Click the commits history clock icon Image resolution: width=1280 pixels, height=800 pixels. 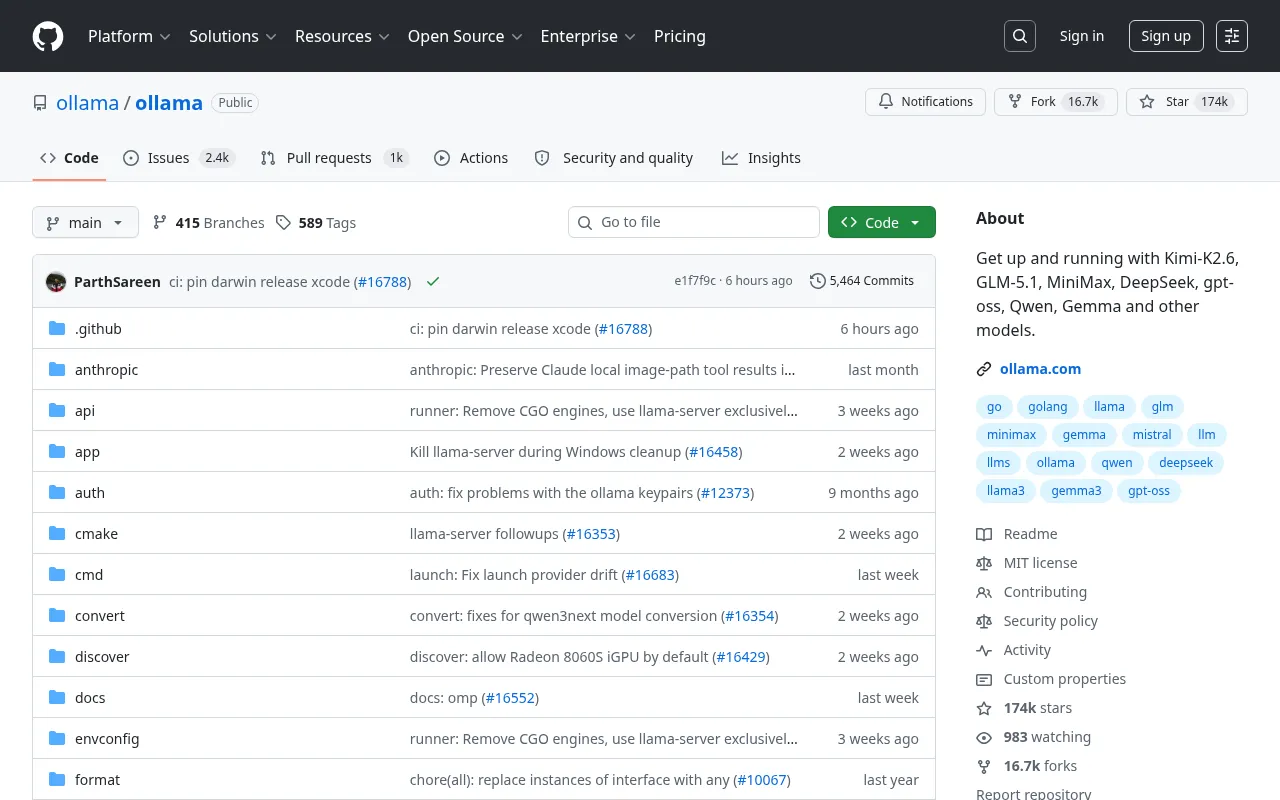[x=817, y=281]
